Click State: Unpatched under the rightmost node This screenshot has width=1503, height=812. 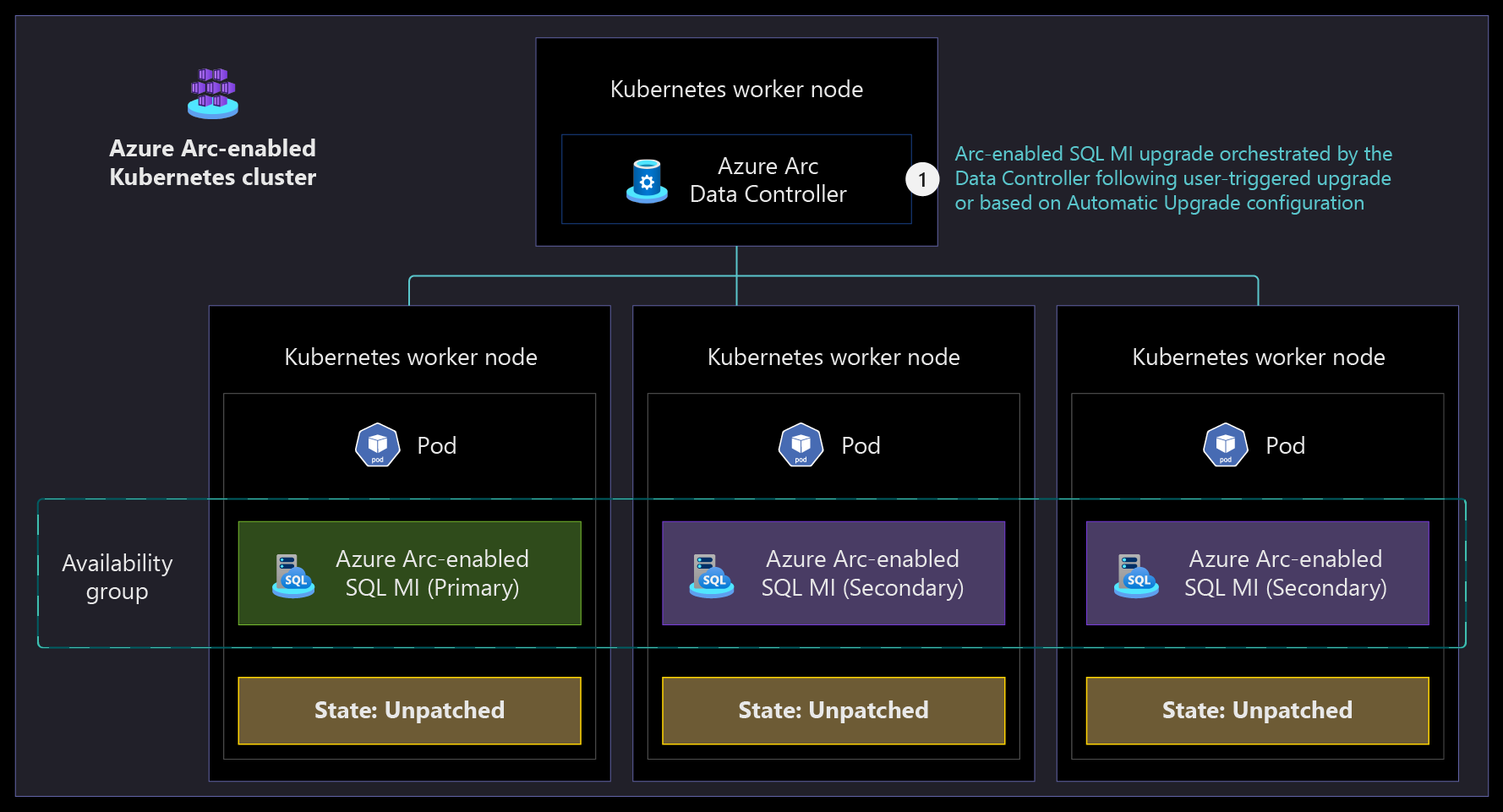pyautogui.click(x=1258, y=711)
